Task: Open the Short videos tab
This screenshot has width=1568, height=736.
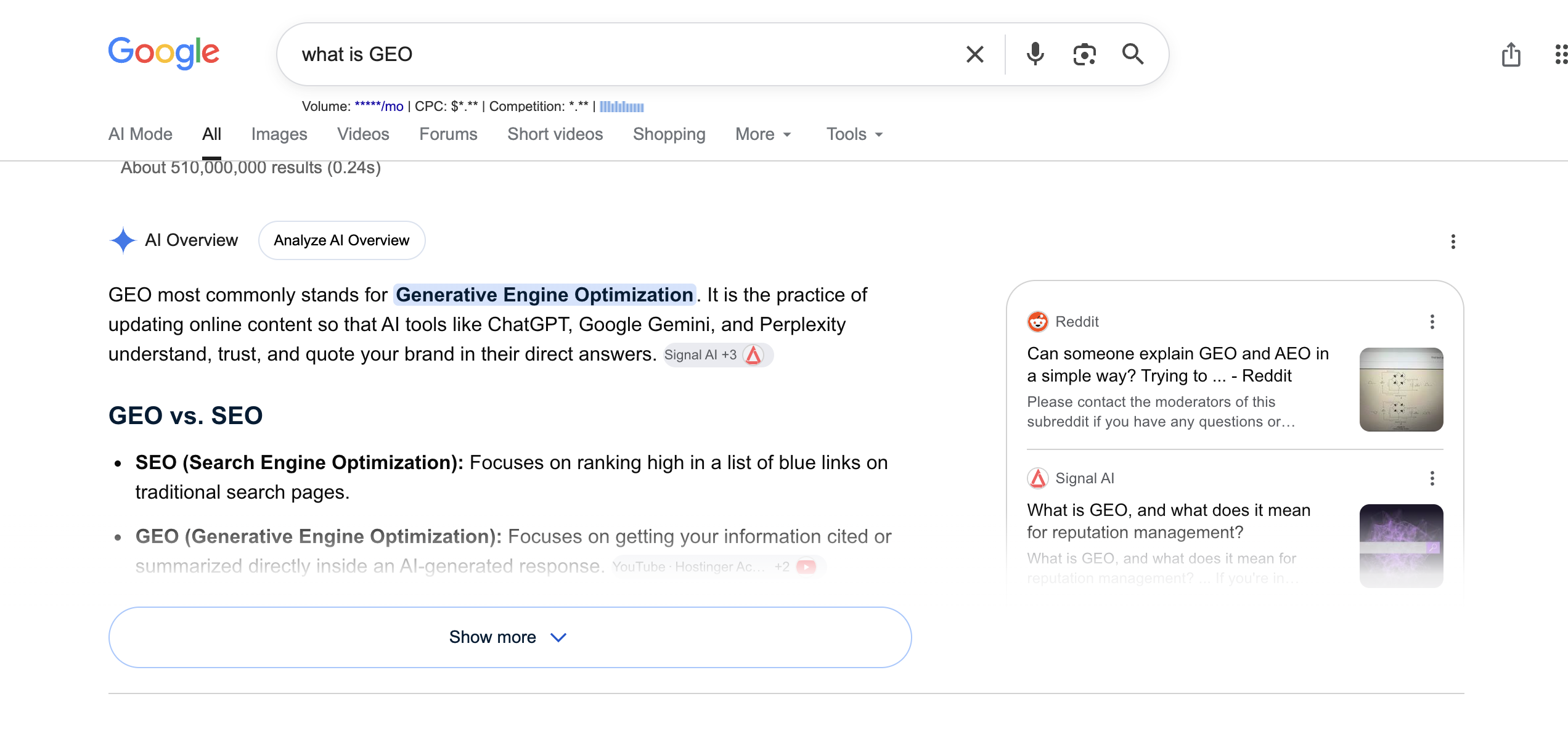Action: pos(555,134)
